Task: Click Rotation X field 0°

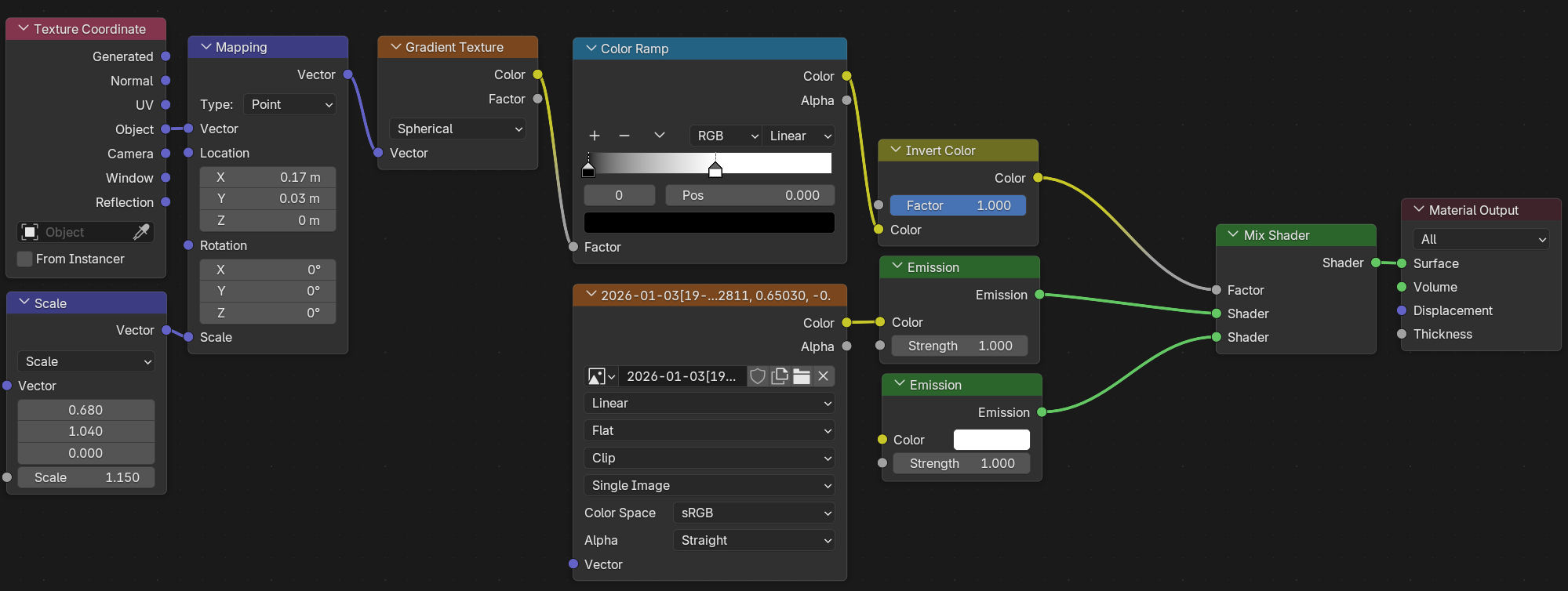Action: (x=267, y=270)
